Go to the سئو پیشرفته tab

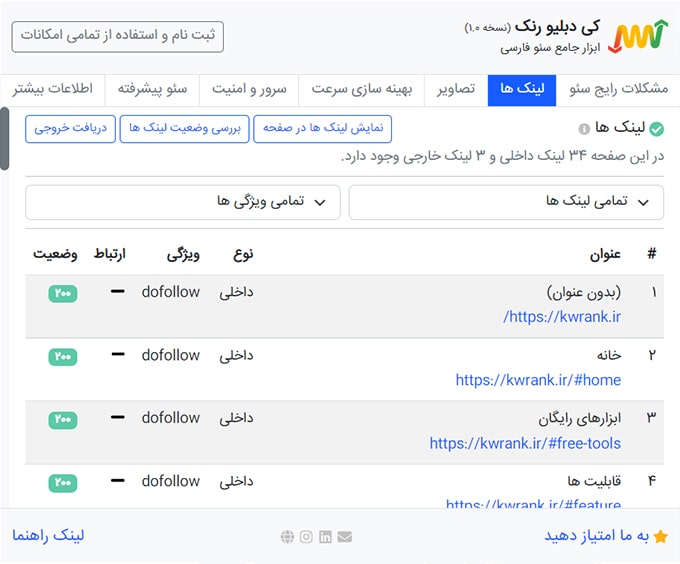(x=152, y=90)
